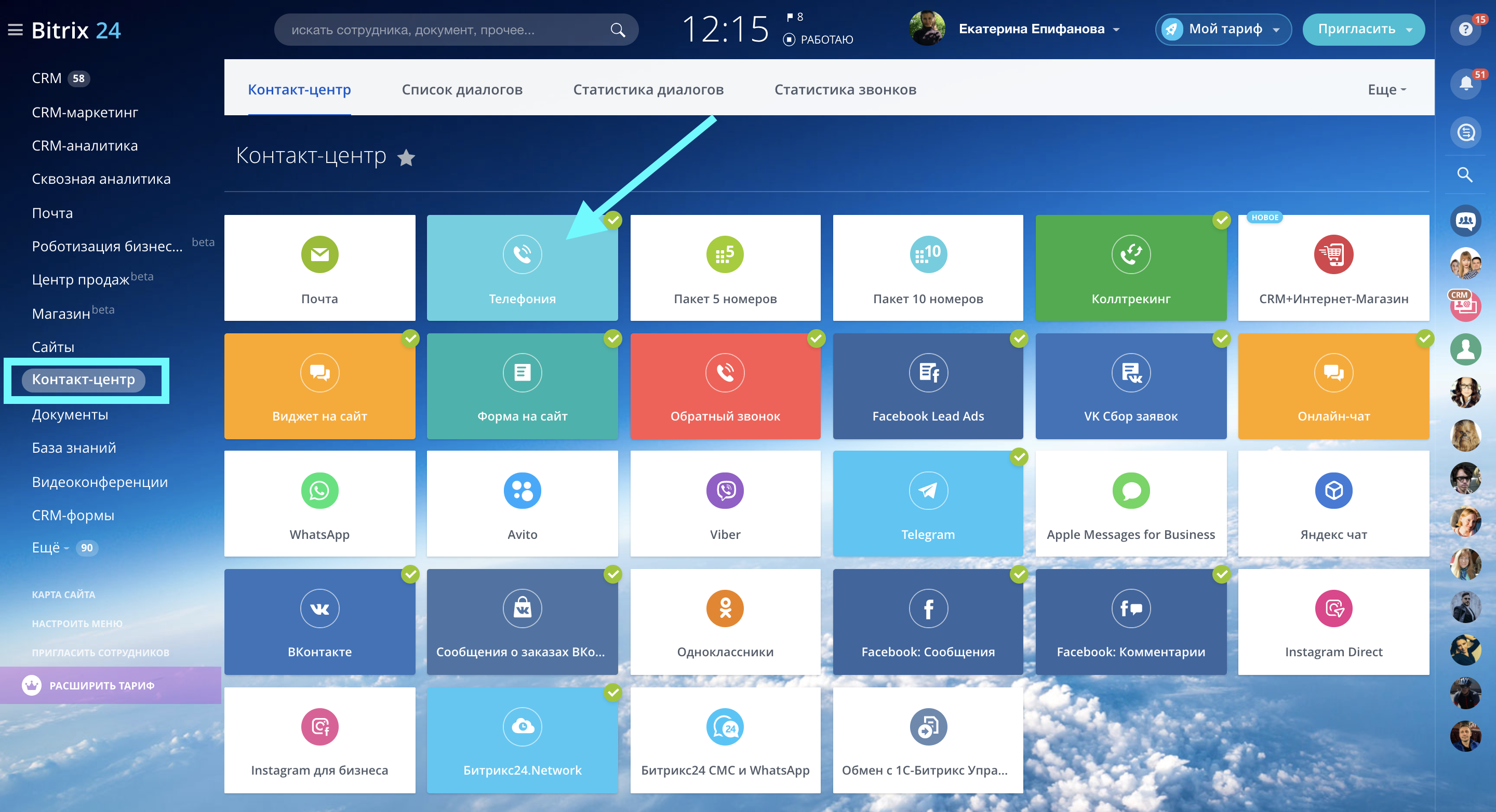1496x812 pixels.
Task: Open Facebook: Комментарии tile
Action: (x=1131, y=621)
